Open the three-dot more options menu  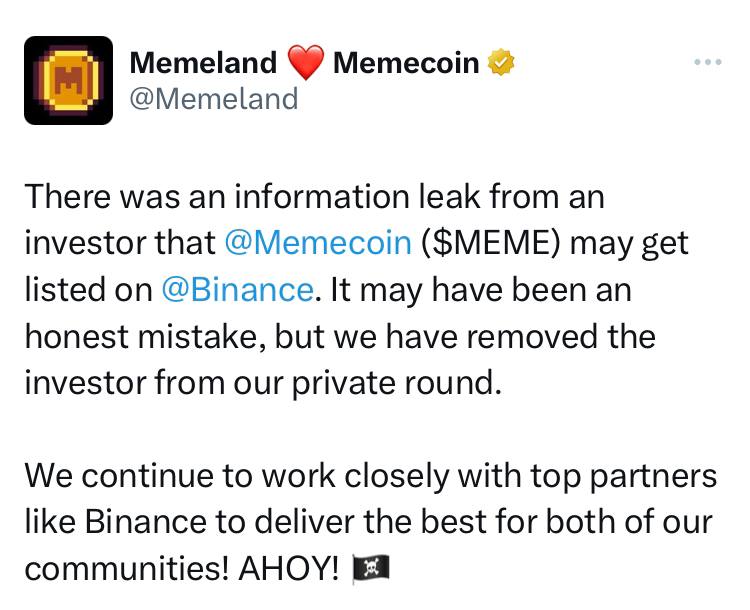coord(707,62)
